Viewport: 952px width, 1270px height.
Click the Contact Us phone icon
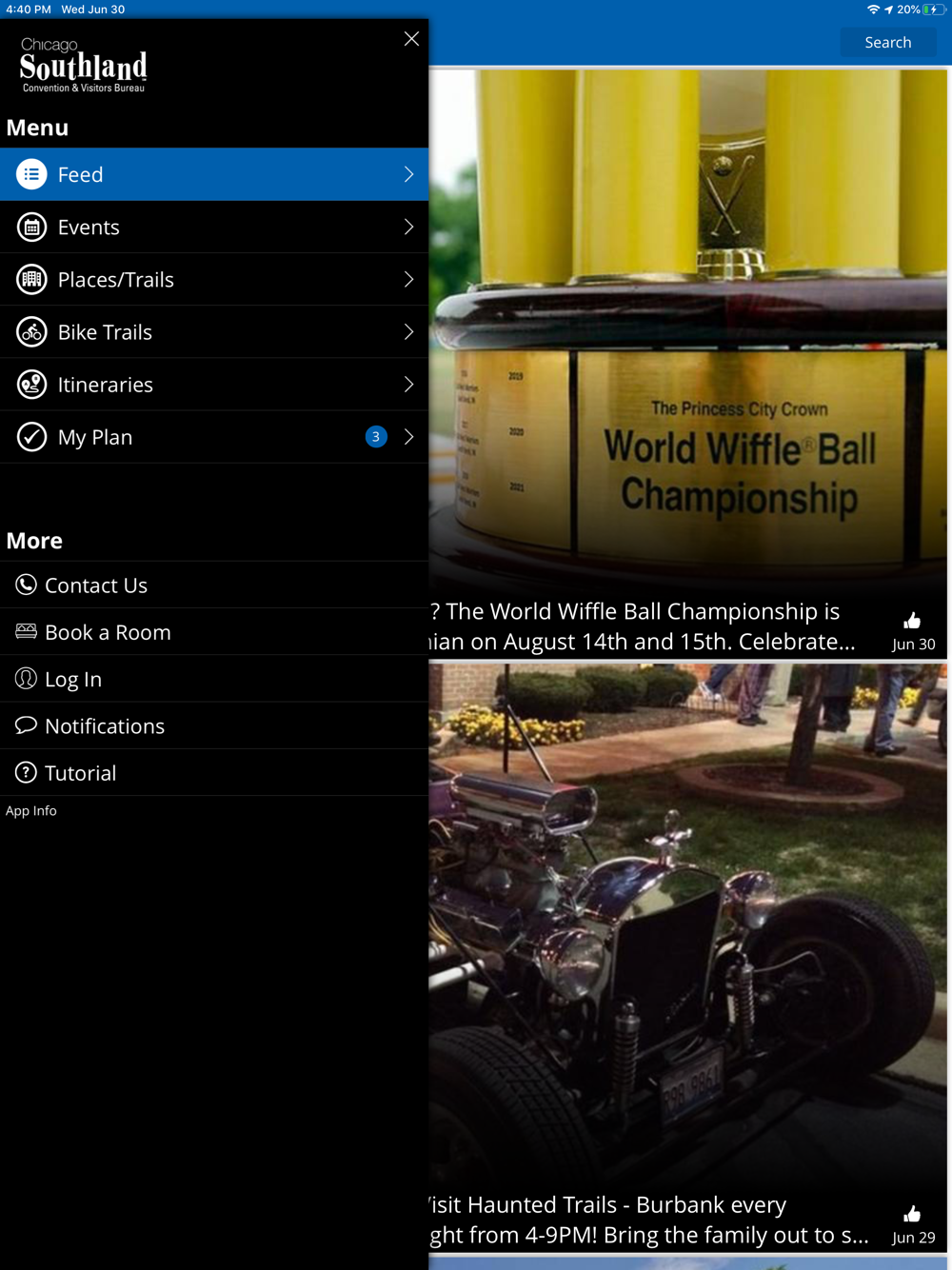coord(26,585)
